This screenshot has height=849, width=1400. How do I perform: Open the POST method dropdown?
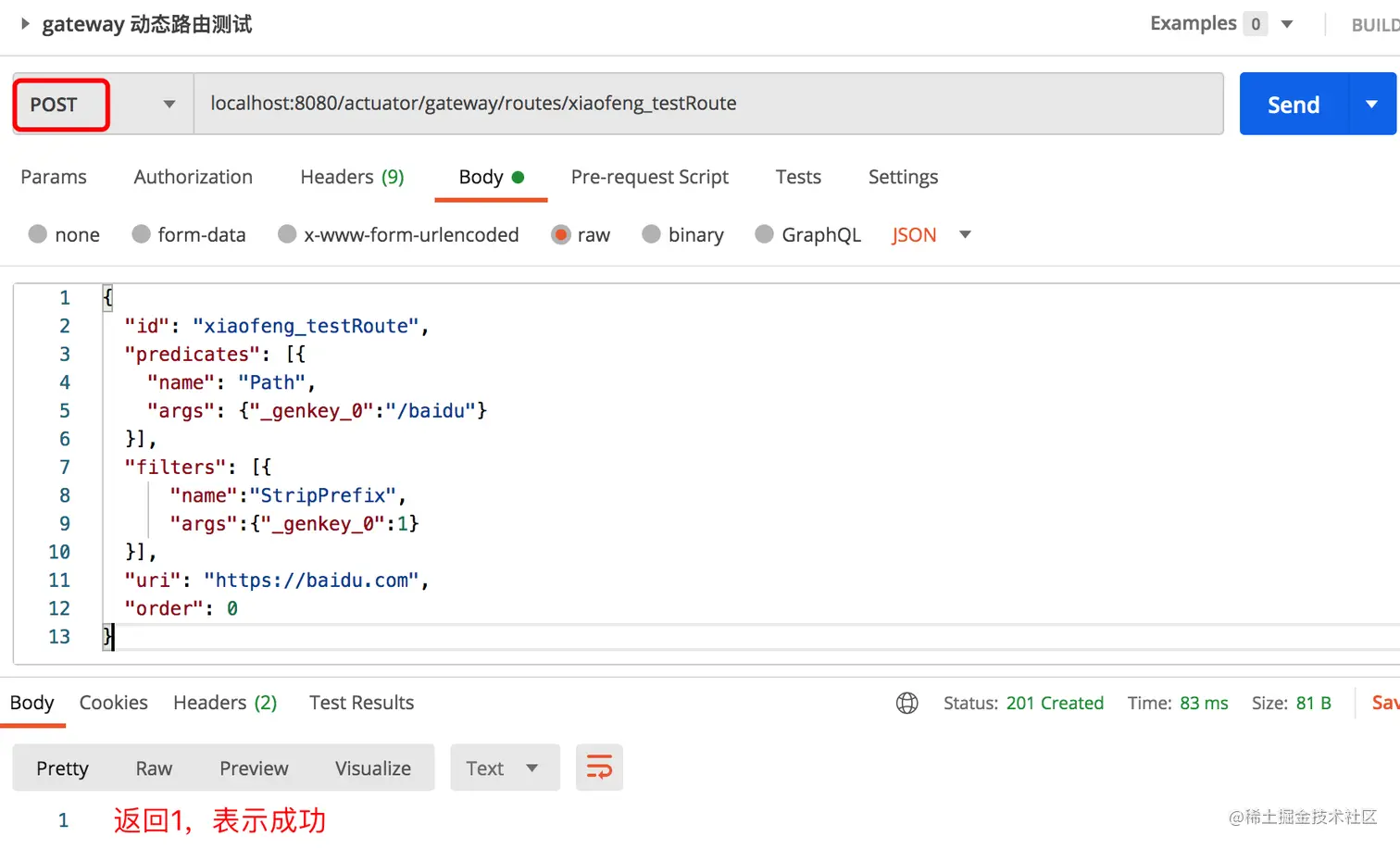point(169,105)
